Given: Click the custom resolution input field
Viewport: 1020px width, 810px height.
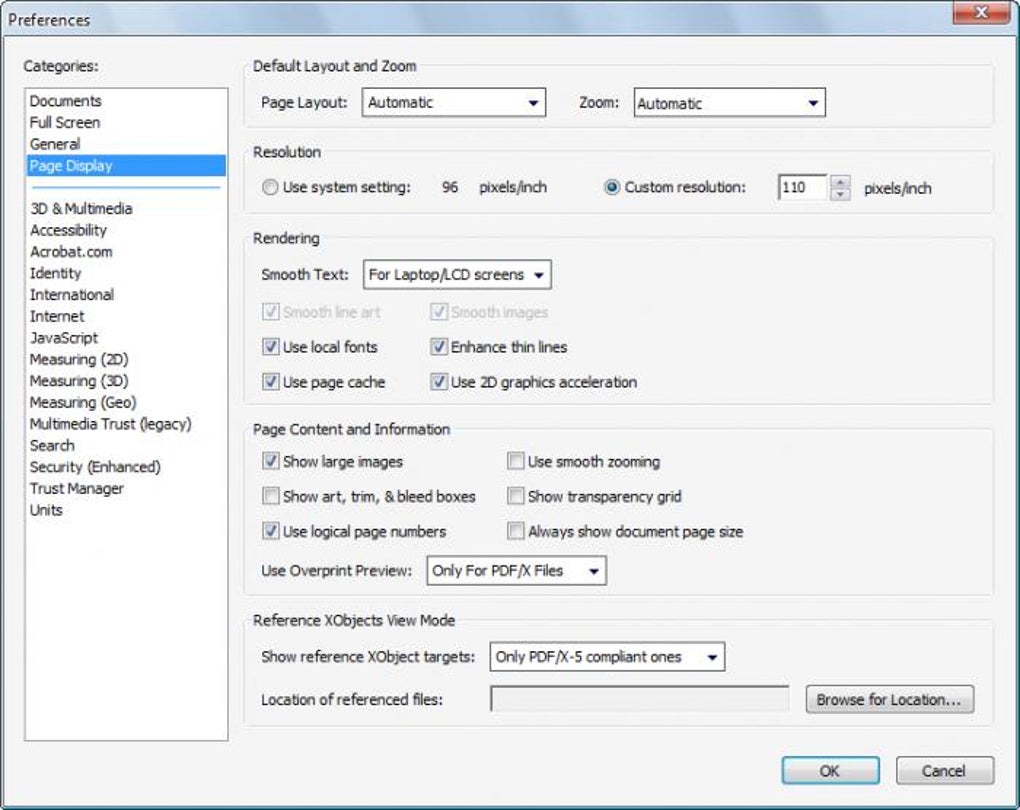Looking at the screenshot, I should tap(801, 188).
